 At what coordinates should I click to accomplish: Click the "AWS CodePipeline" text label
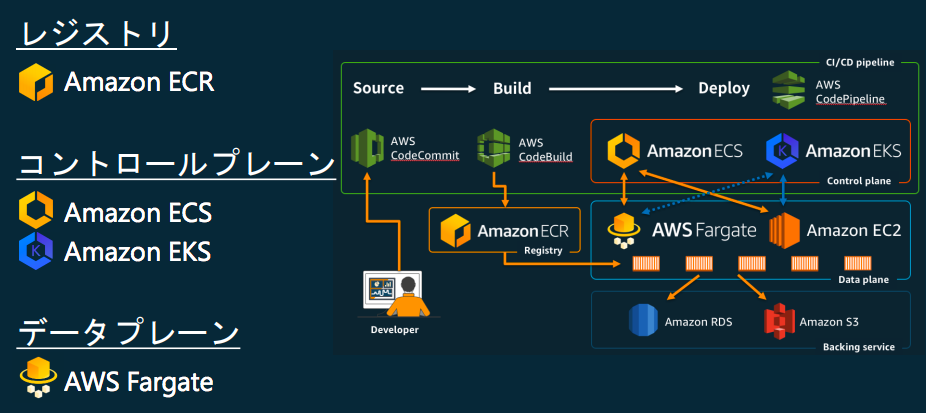tap(850, 92)
